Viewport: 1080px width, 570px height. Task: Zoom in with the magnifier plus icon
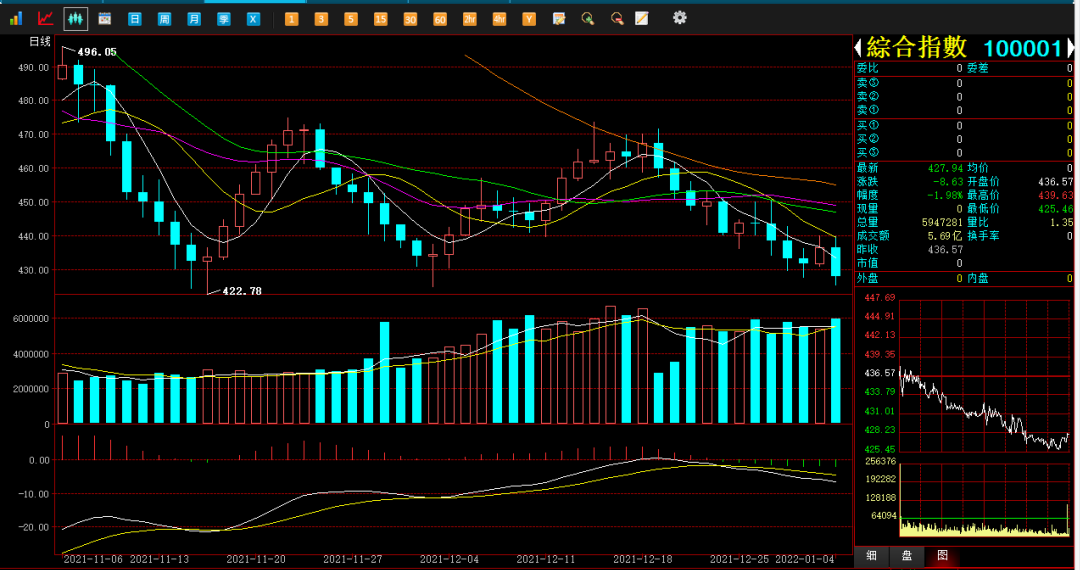click(x=588, y=19)
